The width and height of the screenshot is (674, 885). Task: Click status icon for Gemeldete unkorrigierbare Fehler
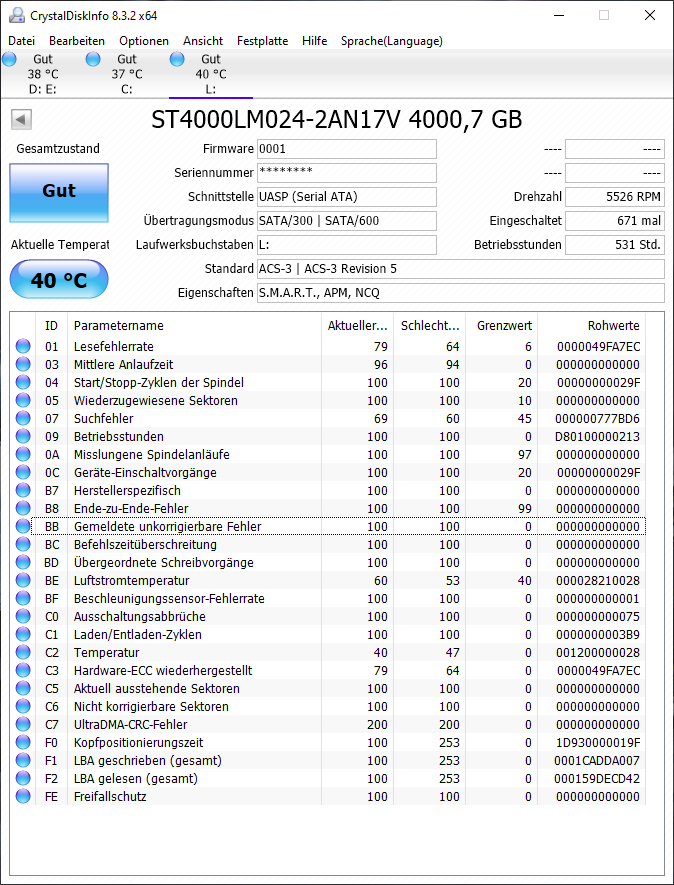coord(23,527)
